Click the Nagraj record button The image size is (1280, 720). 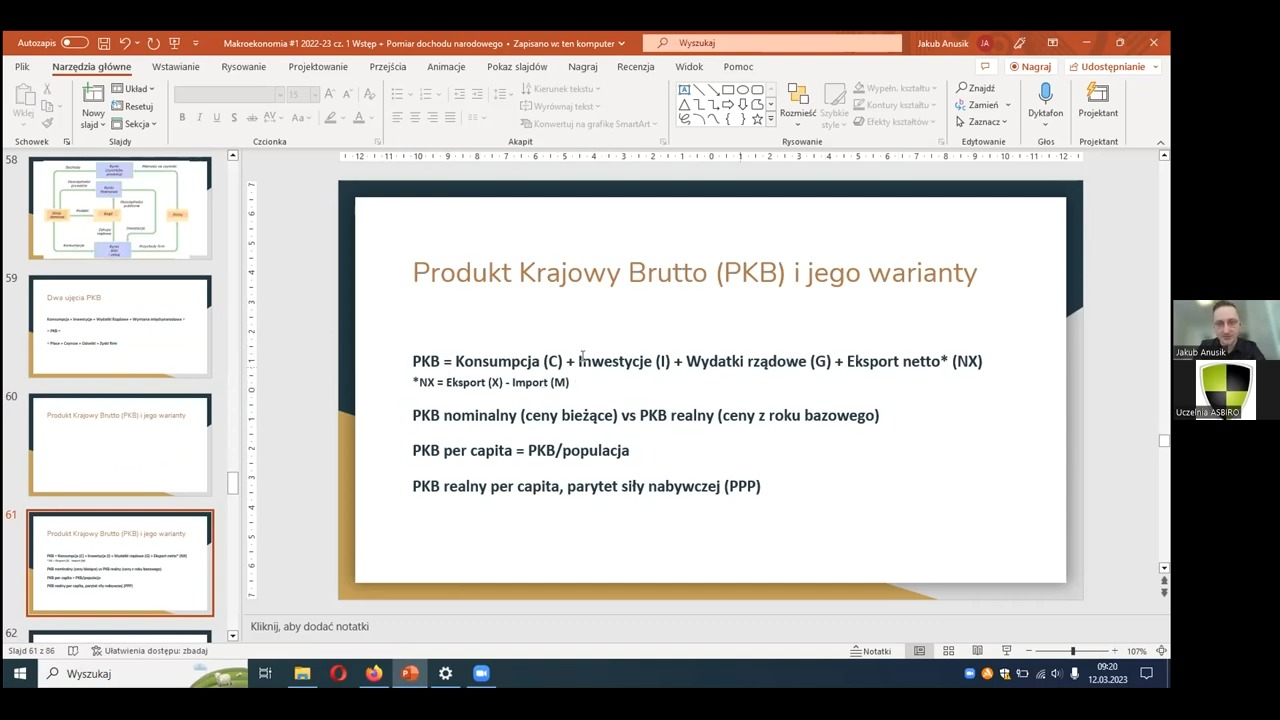1030,67
